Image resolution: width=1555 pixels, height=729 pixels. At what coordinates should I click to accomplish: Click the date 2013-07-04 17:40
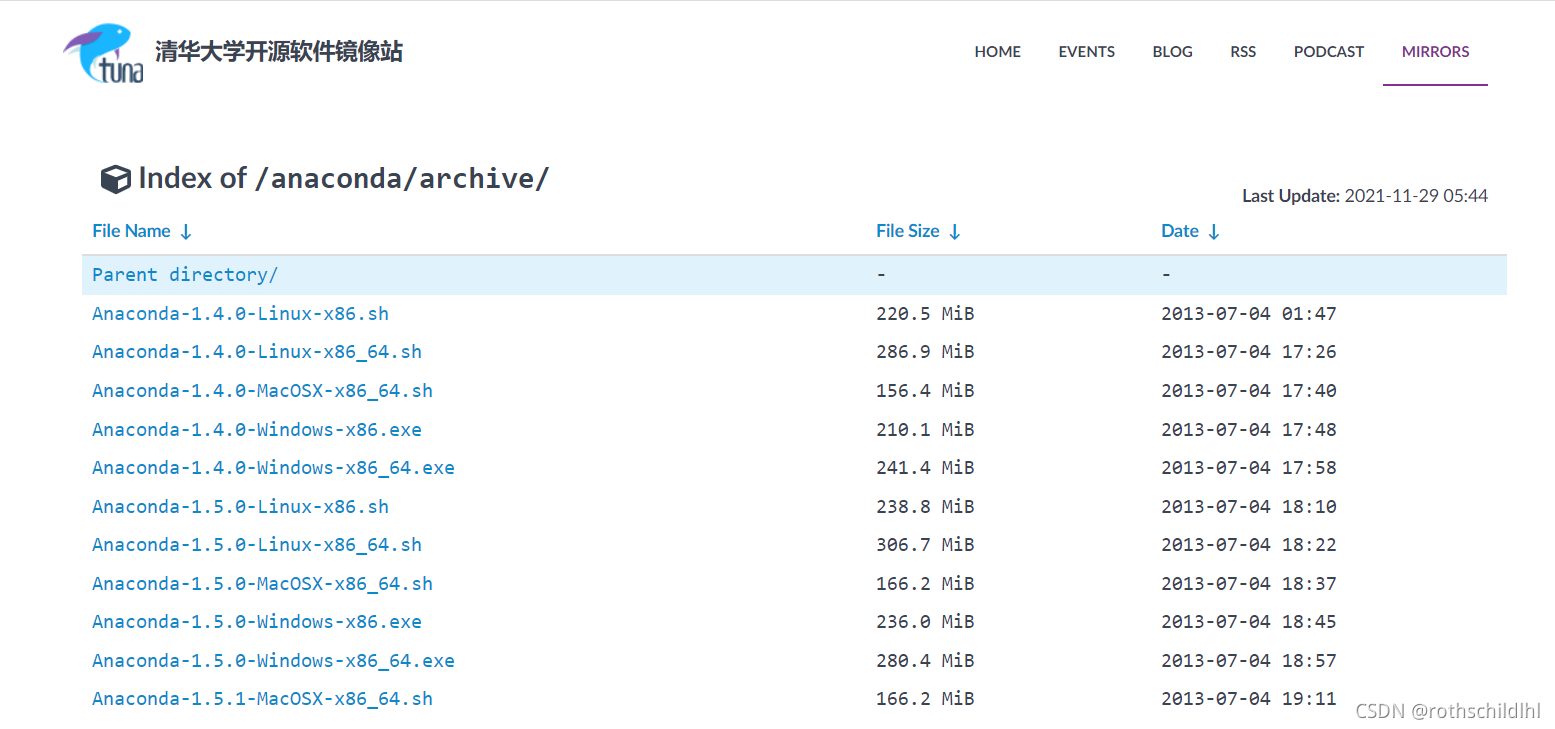1249,390
